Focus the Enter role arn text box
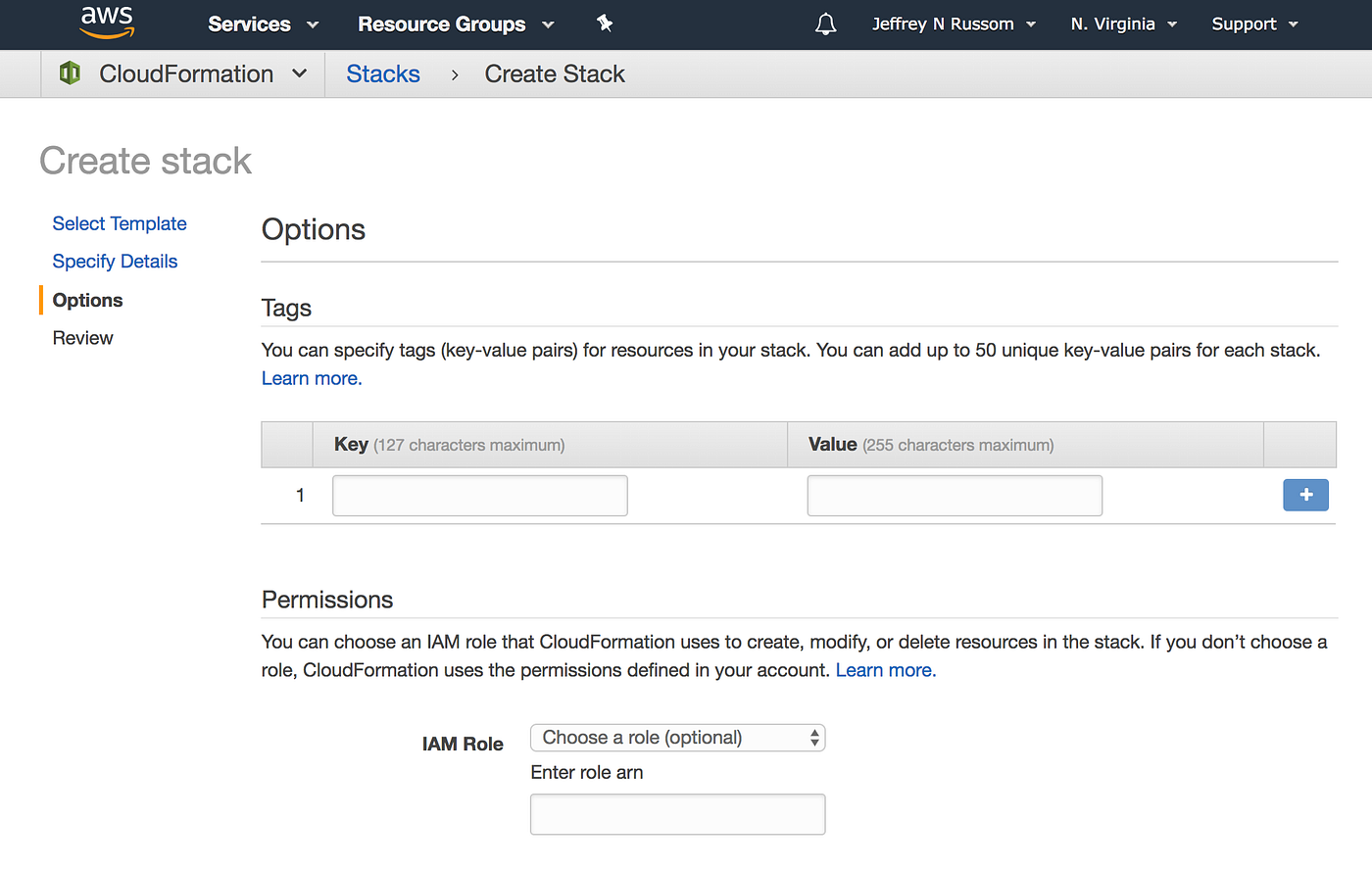Viewport: 1372px width, 869px height. coord(677,814)
